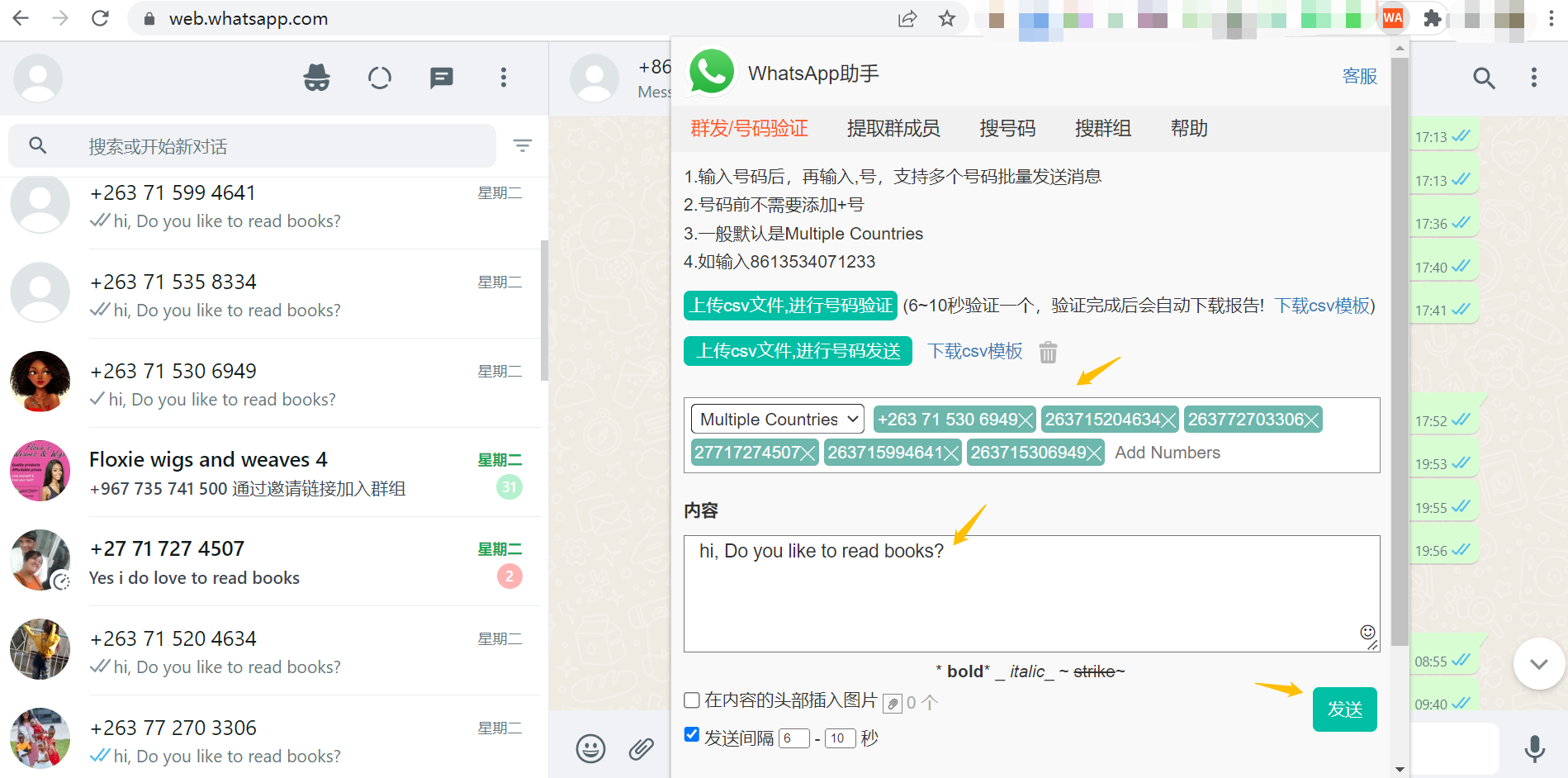Click the Add Numbers input field
The height and width of the screenshot is (778, 1568).
(x=1168, y=453)
